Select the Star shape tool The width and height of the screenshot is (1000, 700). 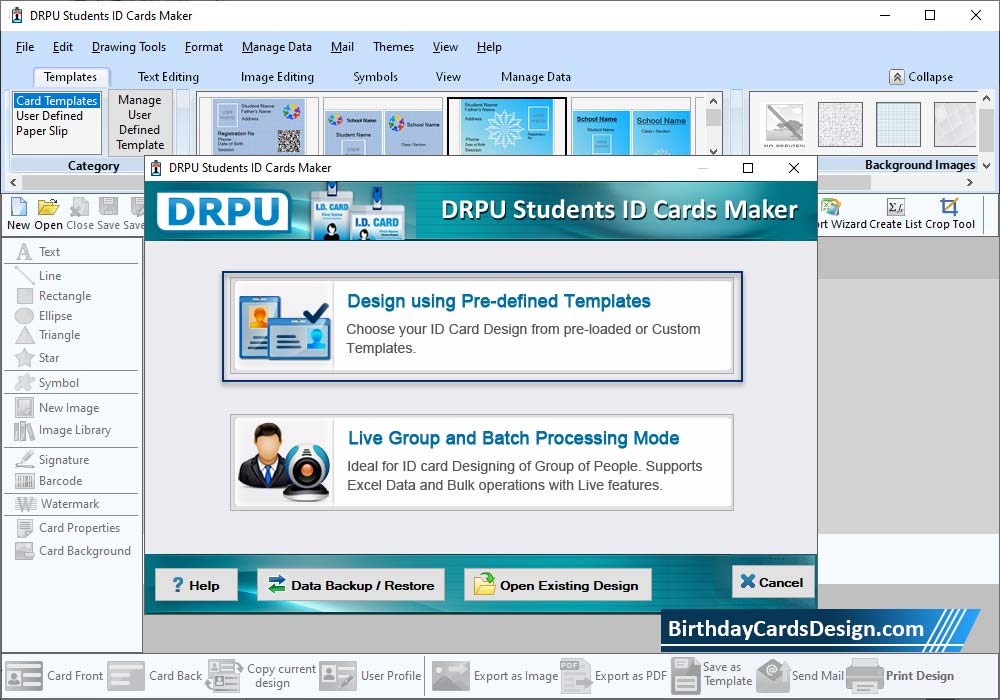click(38, 358)
